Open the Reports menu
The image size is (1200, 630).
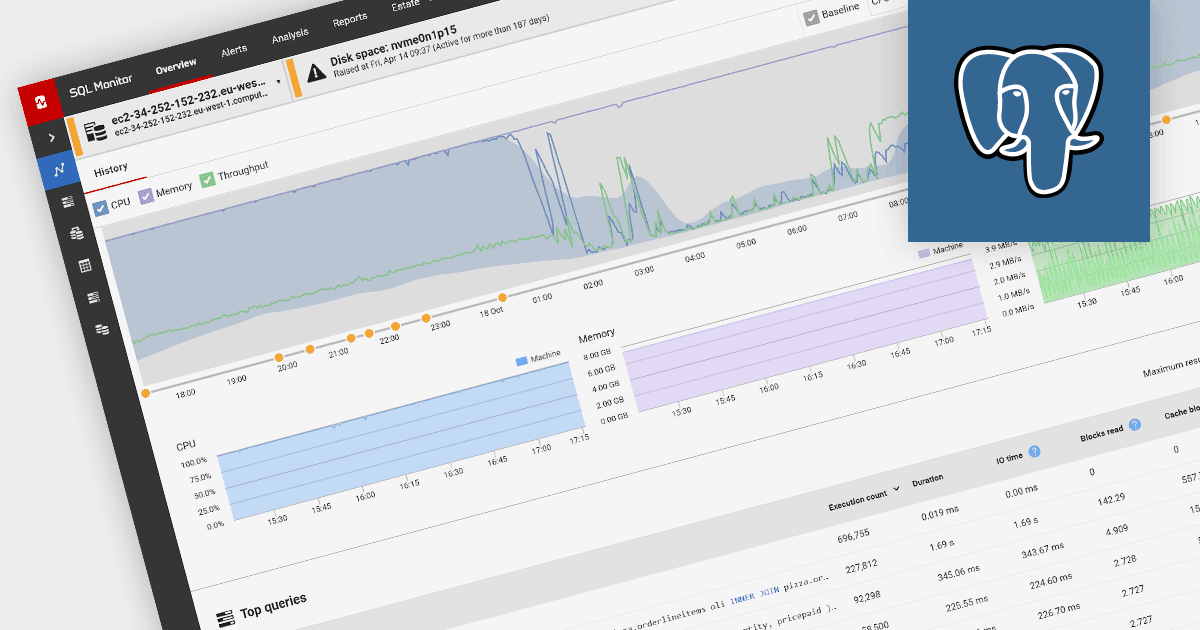tap(350, 20)
